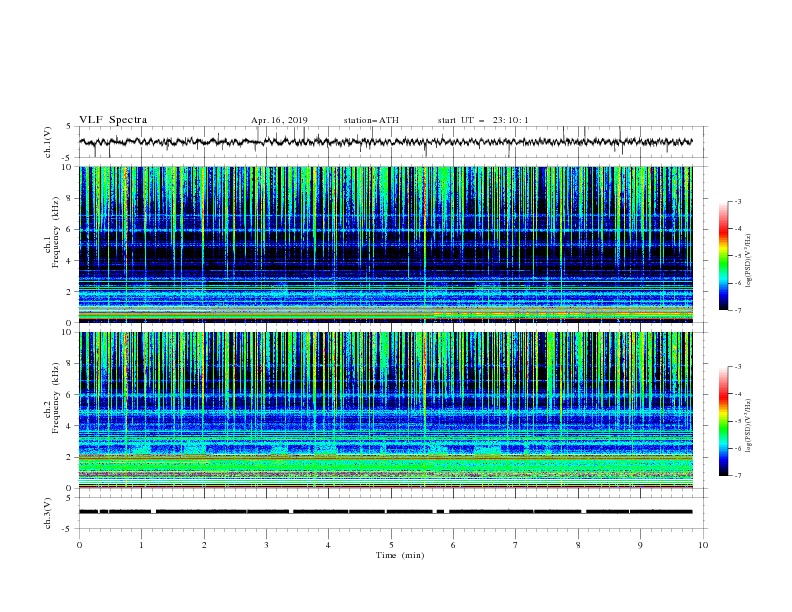Click the 'start UT = 23:10:1' label
The image size is (792, 612).
coord(483,120)
